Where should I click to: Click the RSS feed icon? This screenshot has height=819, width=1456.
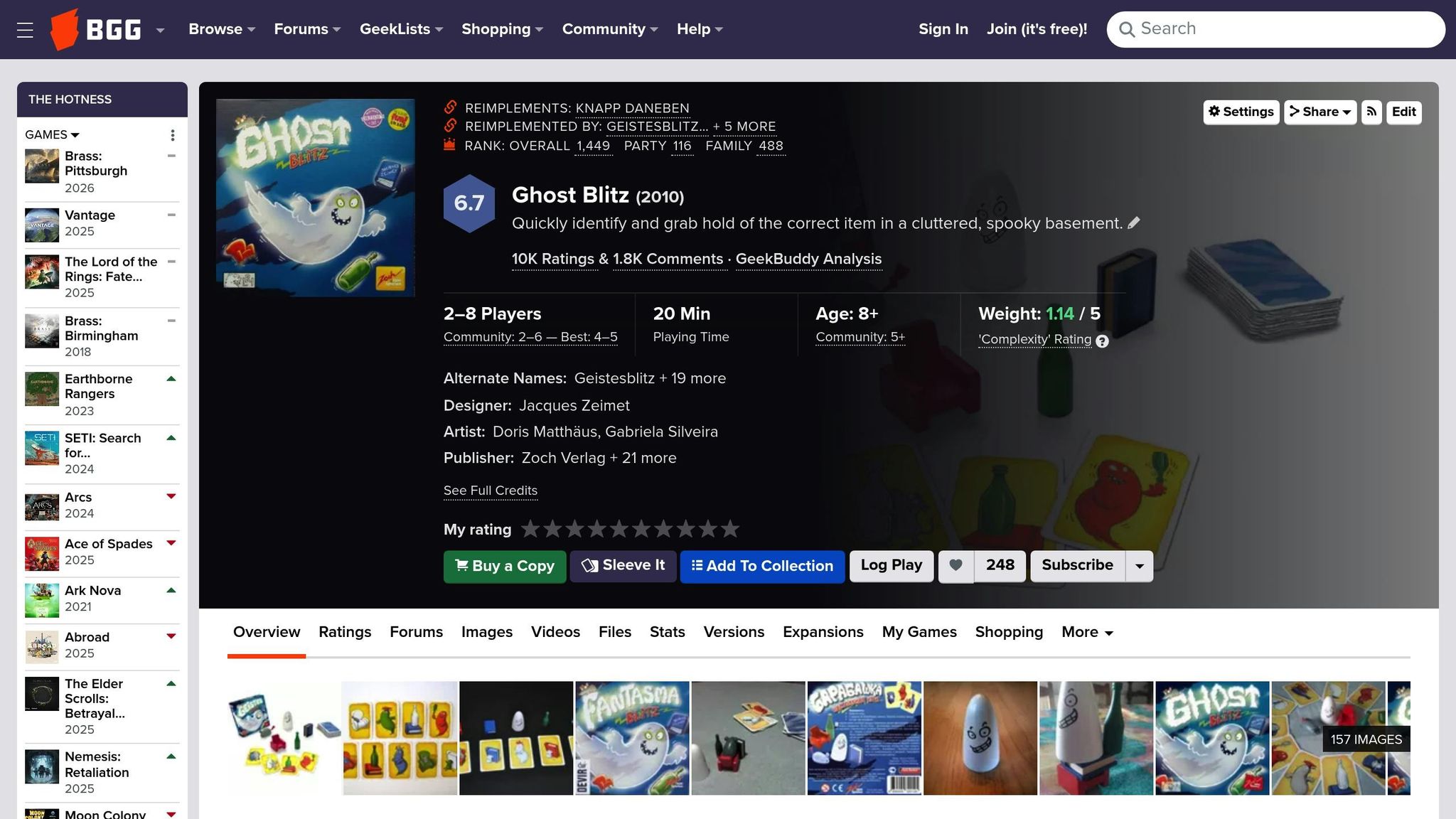click(1371, 112)
